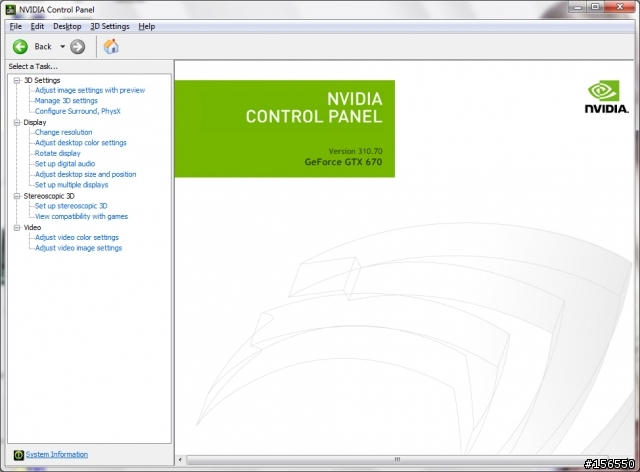Click the System Information link
Viewport: 640px width, 472px height.
click(x=57, y=454)
